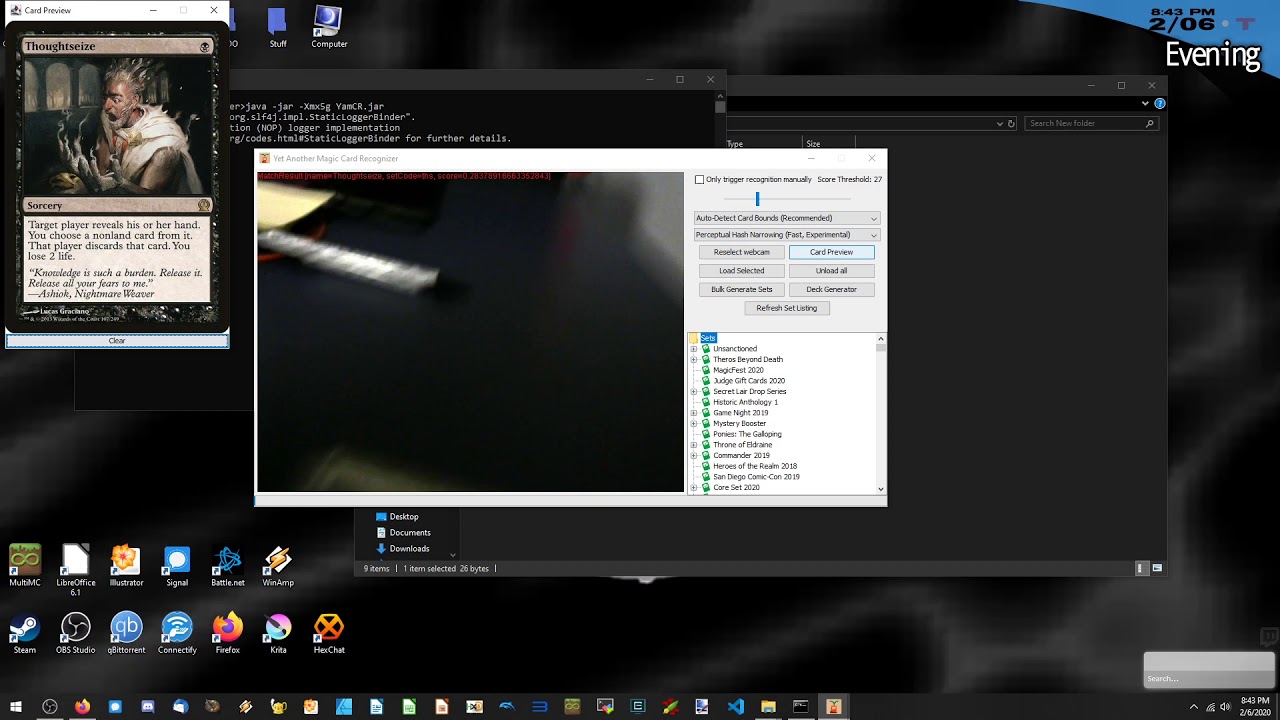
Task: Expand the Game Night 2019 set
Action: point(694,413)
